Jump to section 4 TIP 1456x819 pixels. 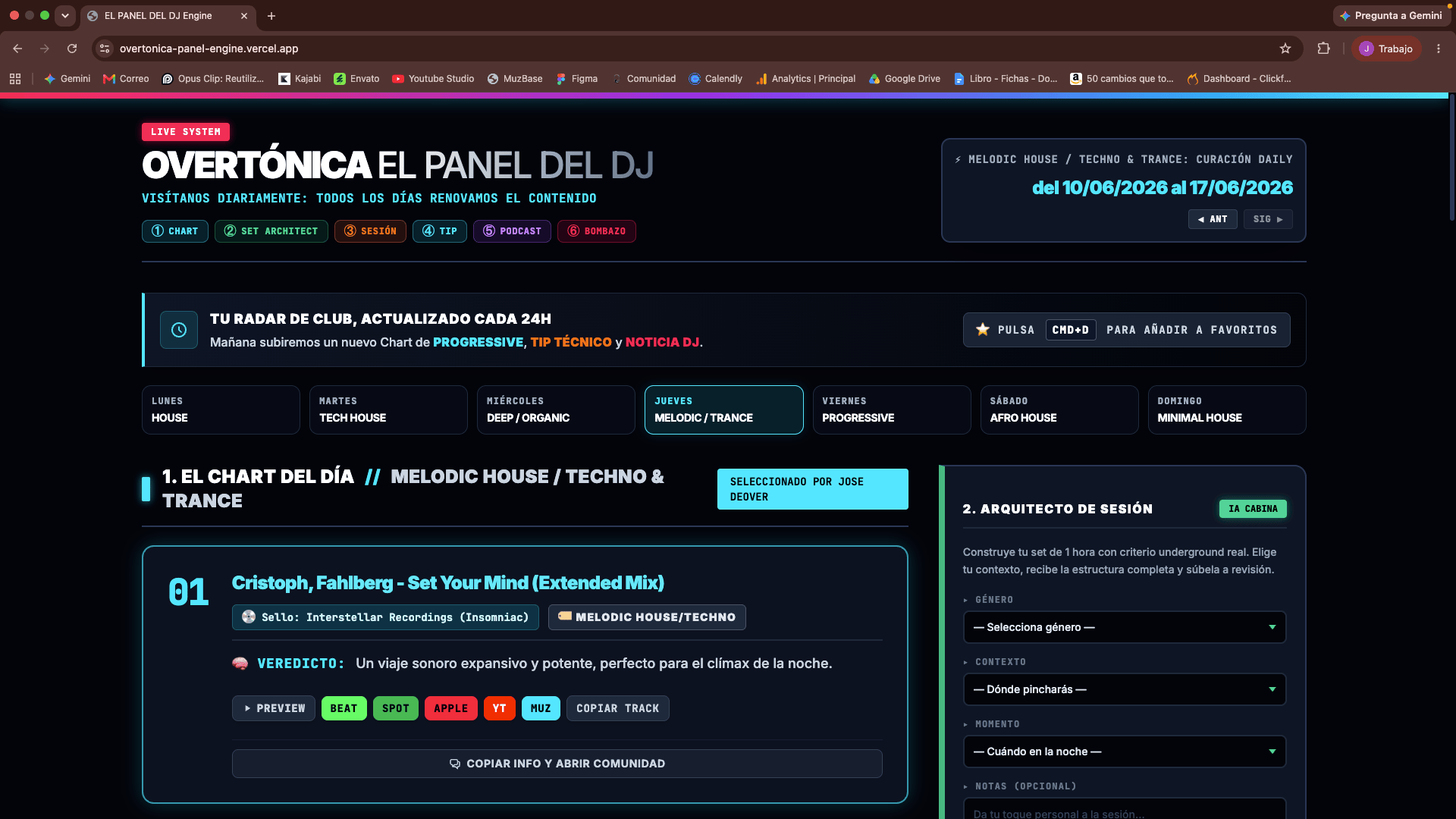click(440, 231)
